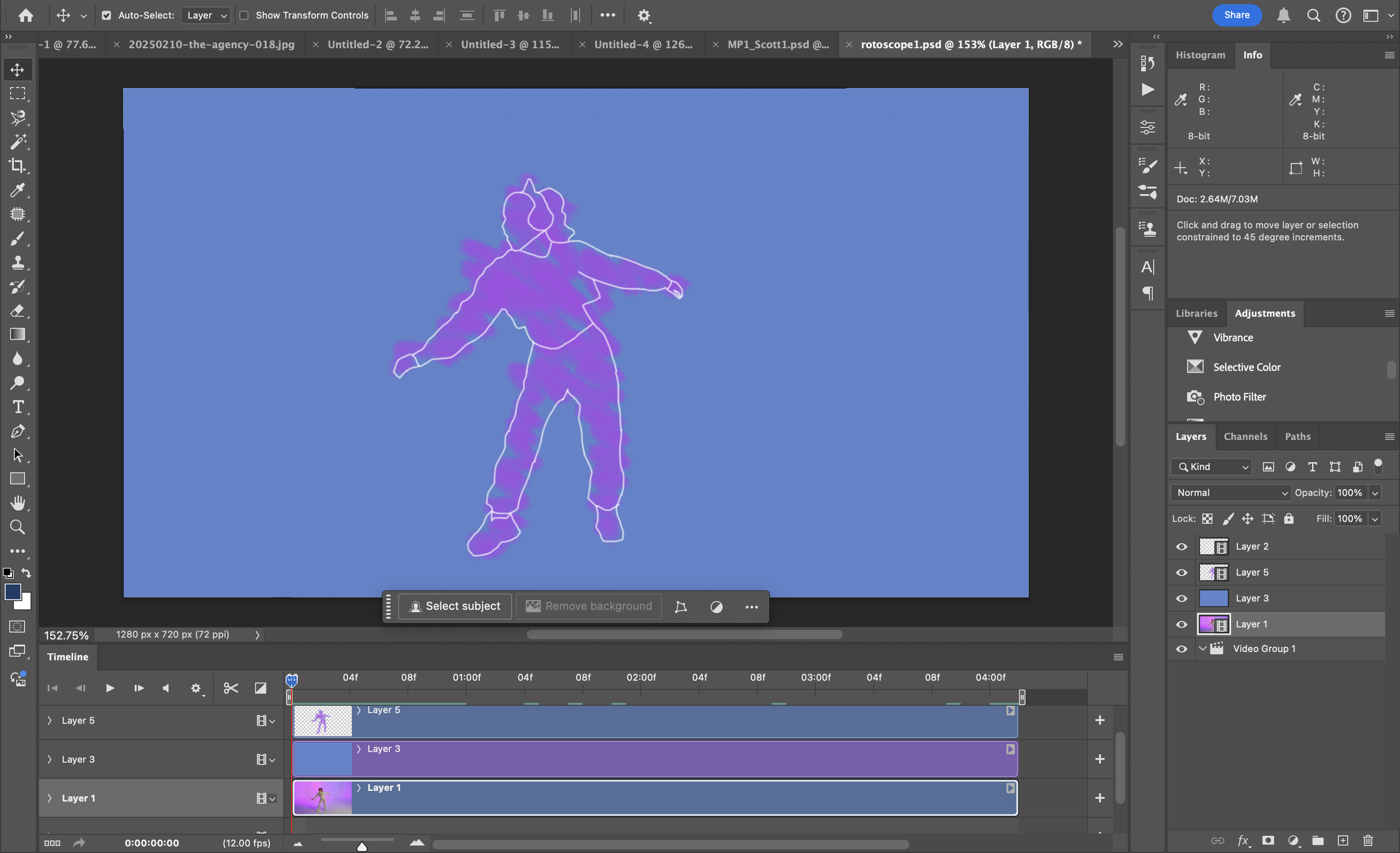Click the blue Share button
This screenshot has height=853, width=1400.
point(1236,15)
